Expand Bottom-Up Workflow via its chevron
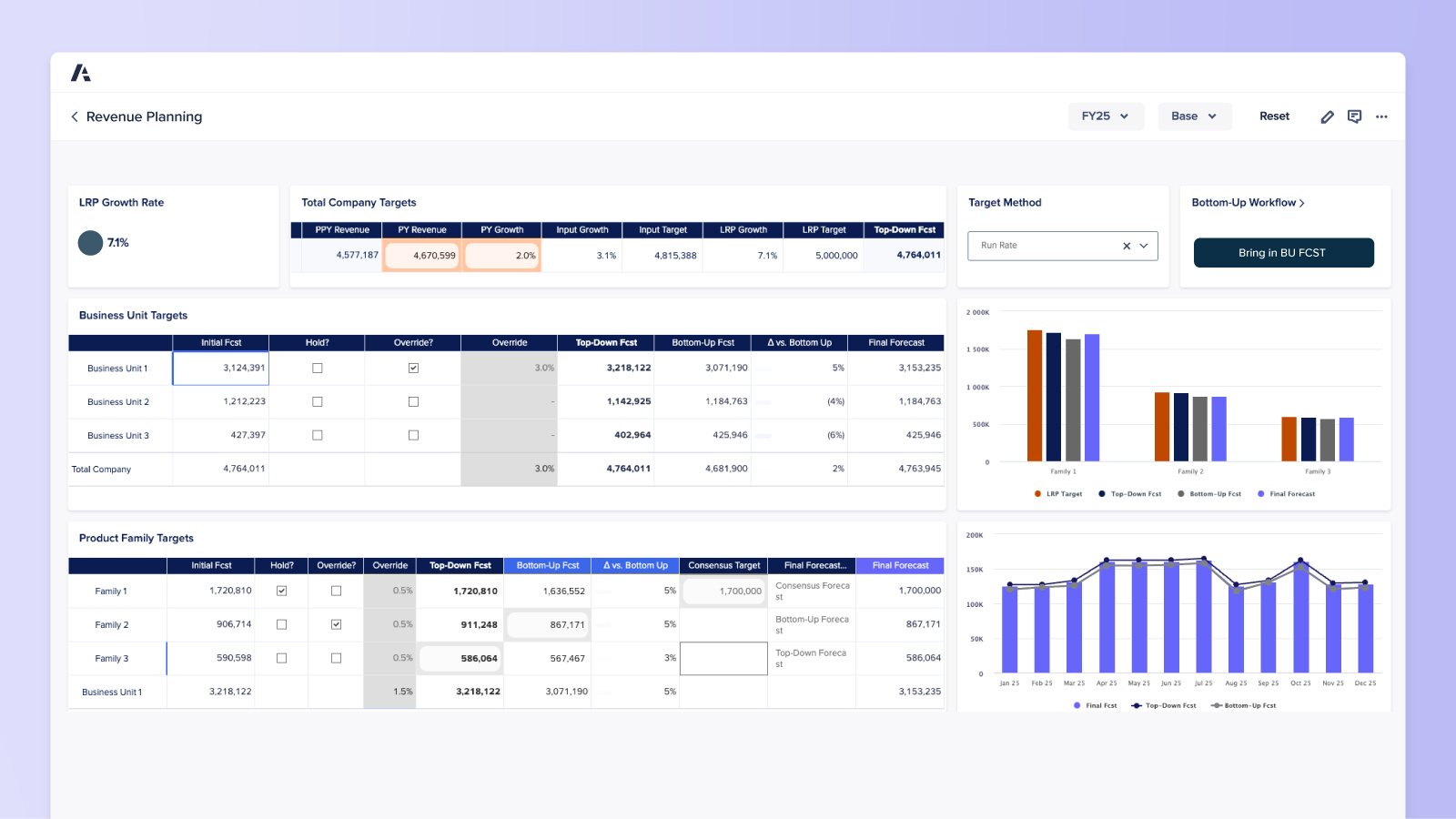Viewport: 1456px width, 819px height. pos(1303,202)
